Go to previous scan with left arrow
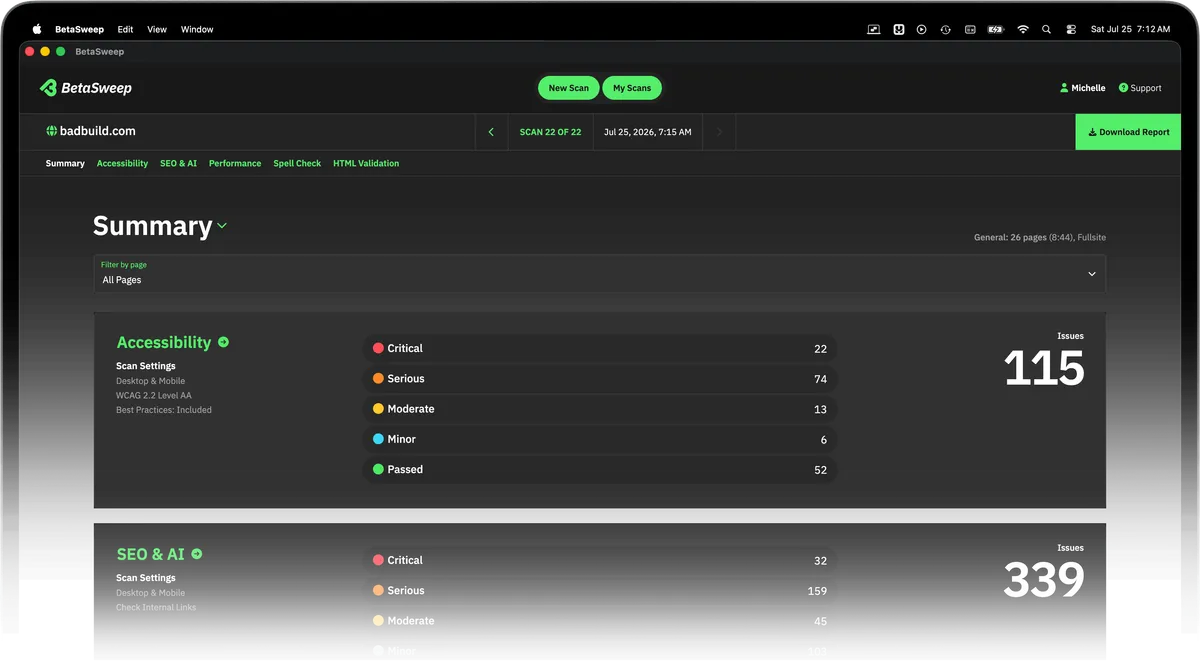Screen dimensions: 1200x665 point(491,132)
